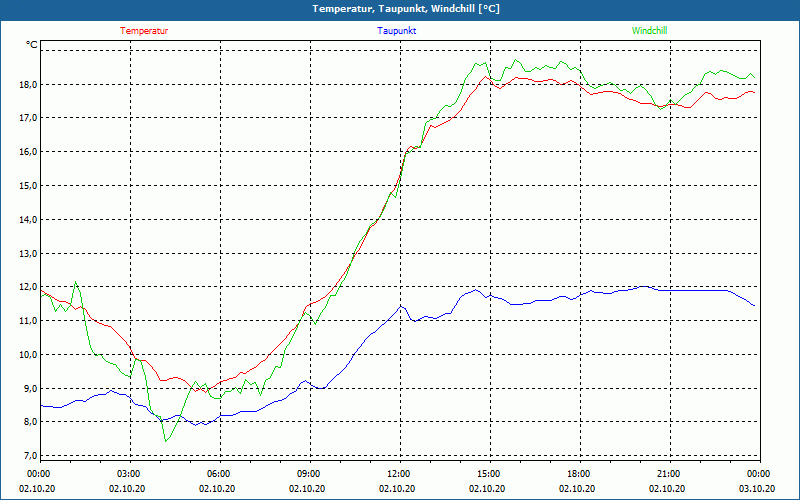Viewport: 800px width, 500px height.
Task: Click the 02.10.20 date under 12:00
Action: pyautogui.click(x=397, y=488)
